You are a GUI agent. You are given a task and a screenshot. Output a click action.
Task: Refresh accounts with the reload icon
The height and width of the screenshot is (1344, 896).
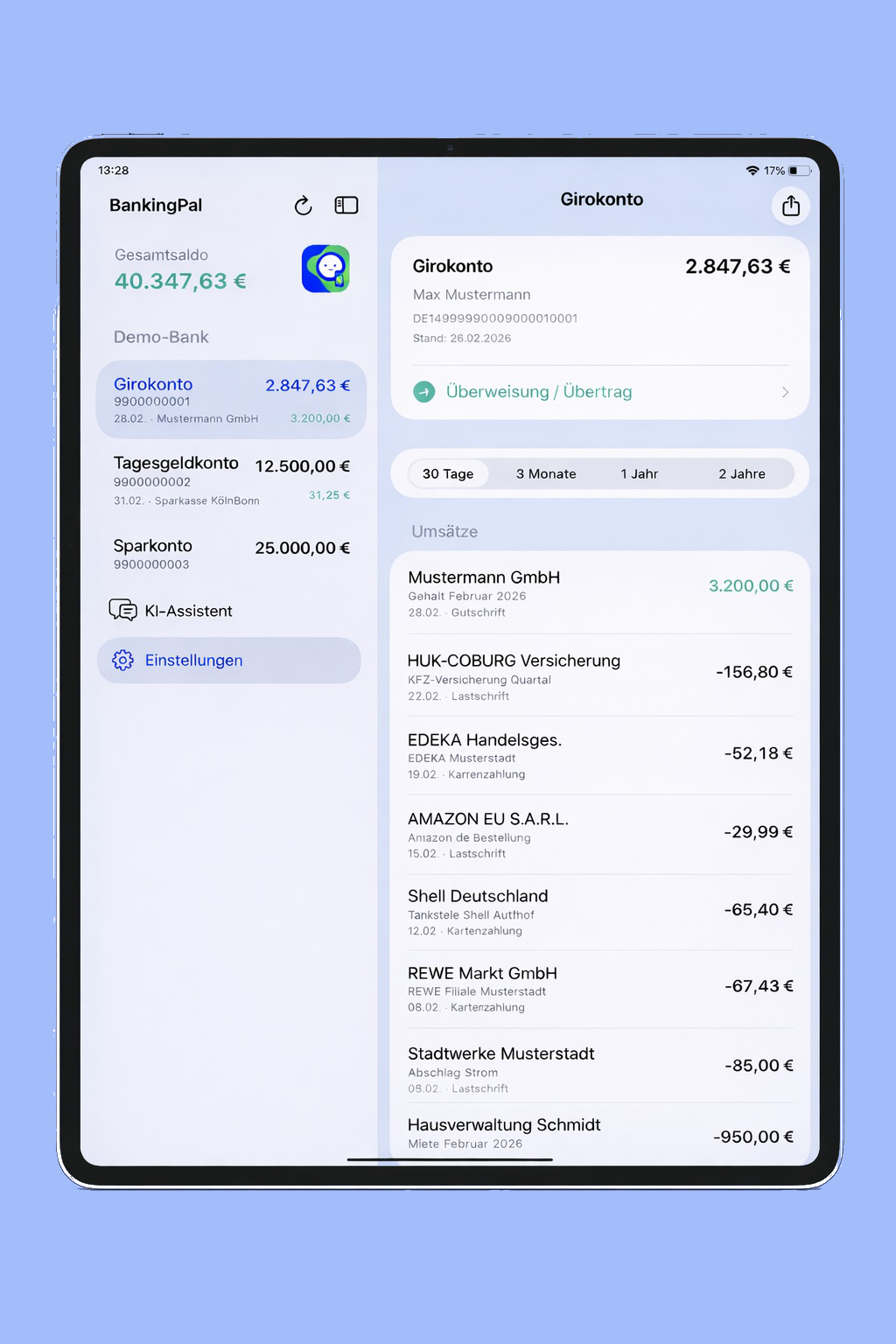(x=302, y=205)
